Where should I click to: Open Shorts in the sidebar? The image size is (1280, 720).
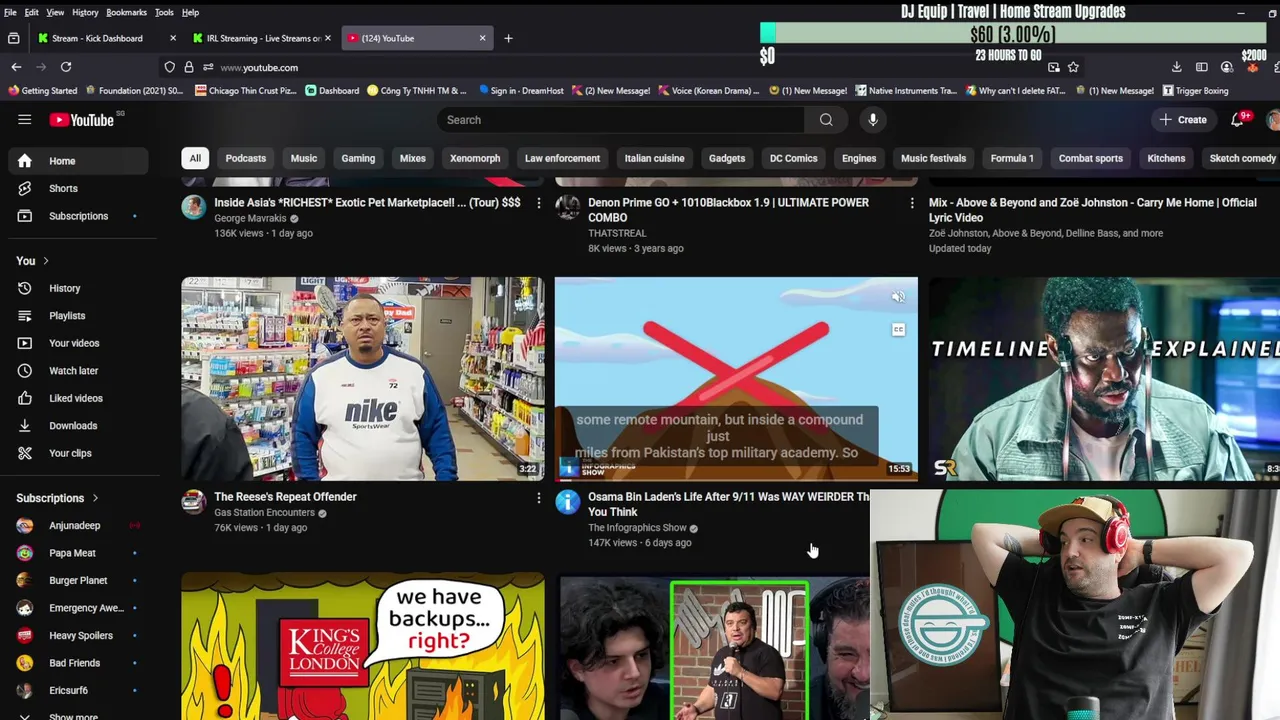[79, 188]
